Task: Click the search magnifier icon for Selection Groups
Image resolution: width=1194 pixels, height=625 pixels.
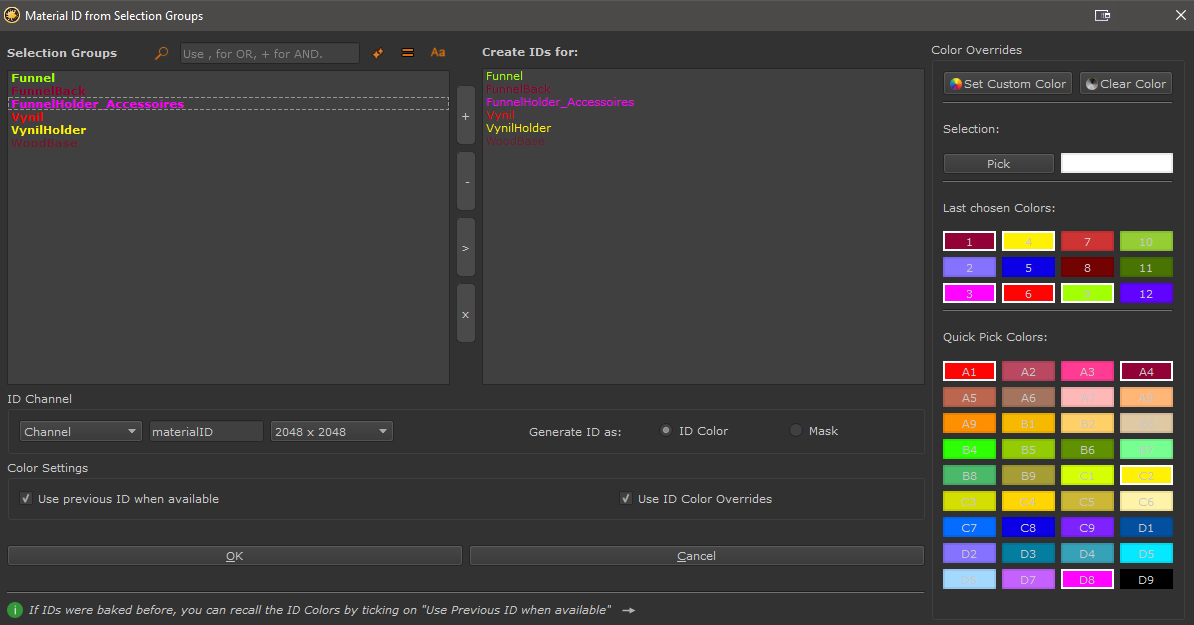Action: coord(162,54)
